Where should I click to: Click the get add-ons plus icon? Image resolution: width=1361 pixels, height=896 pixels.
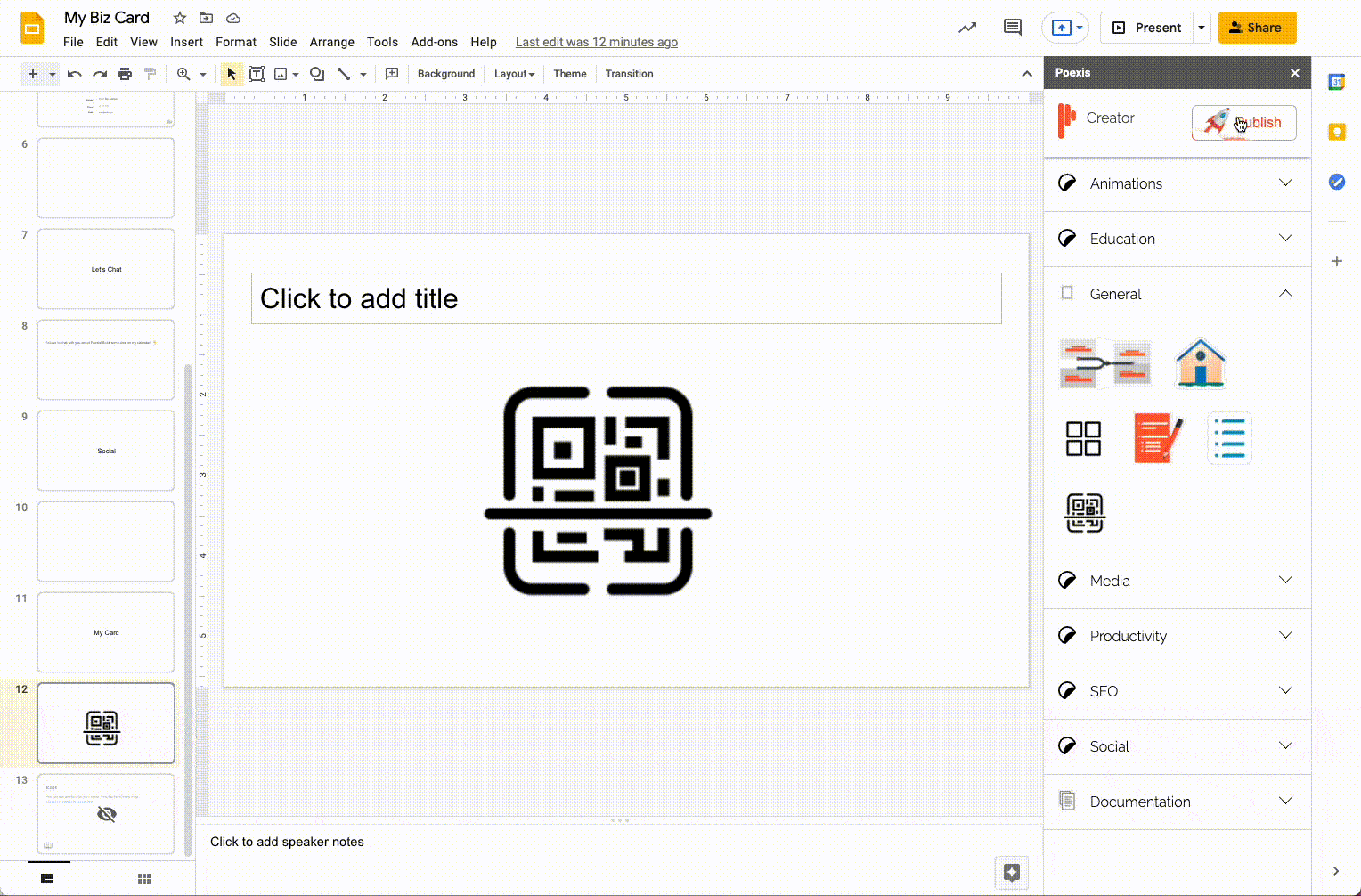pyautogui.click(x=1336, y=261)
